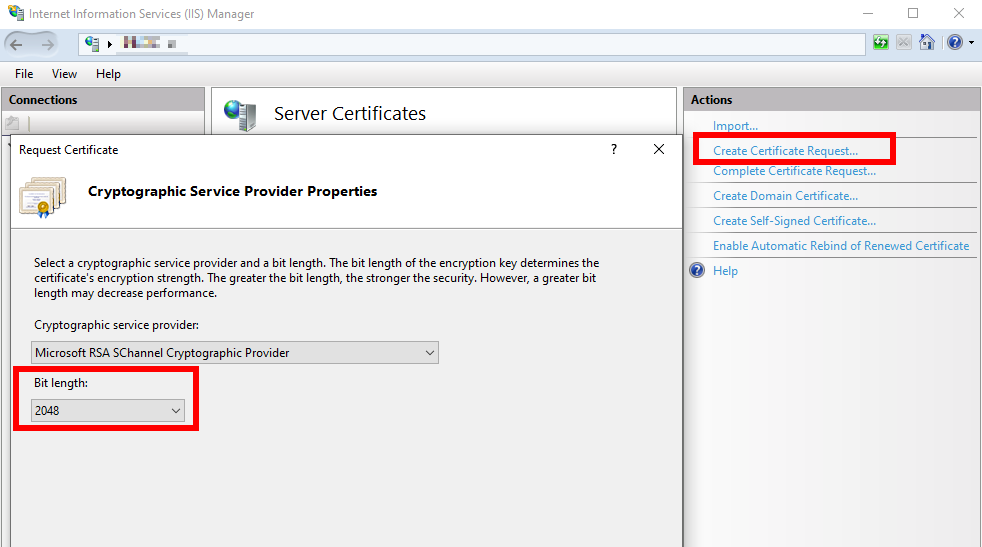Maximize the IIS Manager window
Viewport: 982px width, 547px height.
click(x=912, y=13)
